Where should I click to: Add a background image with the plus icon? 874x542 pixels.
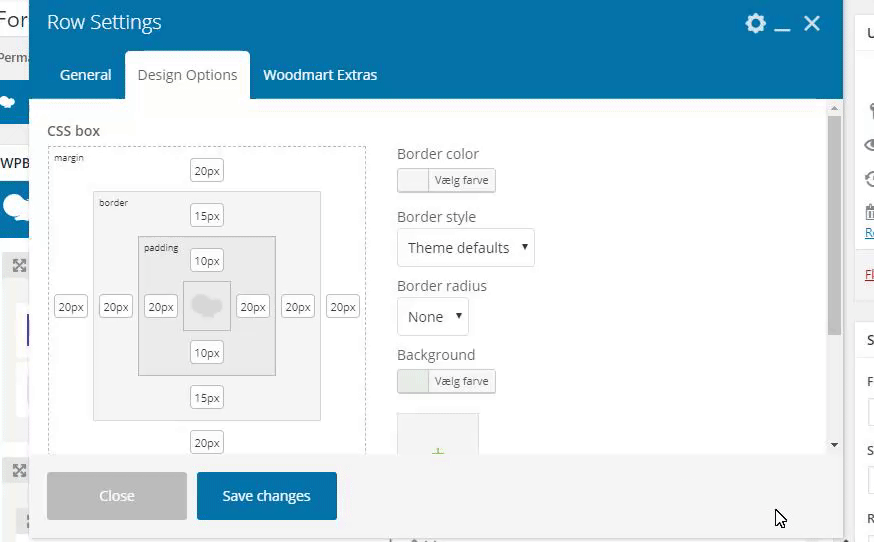point(438,449)
